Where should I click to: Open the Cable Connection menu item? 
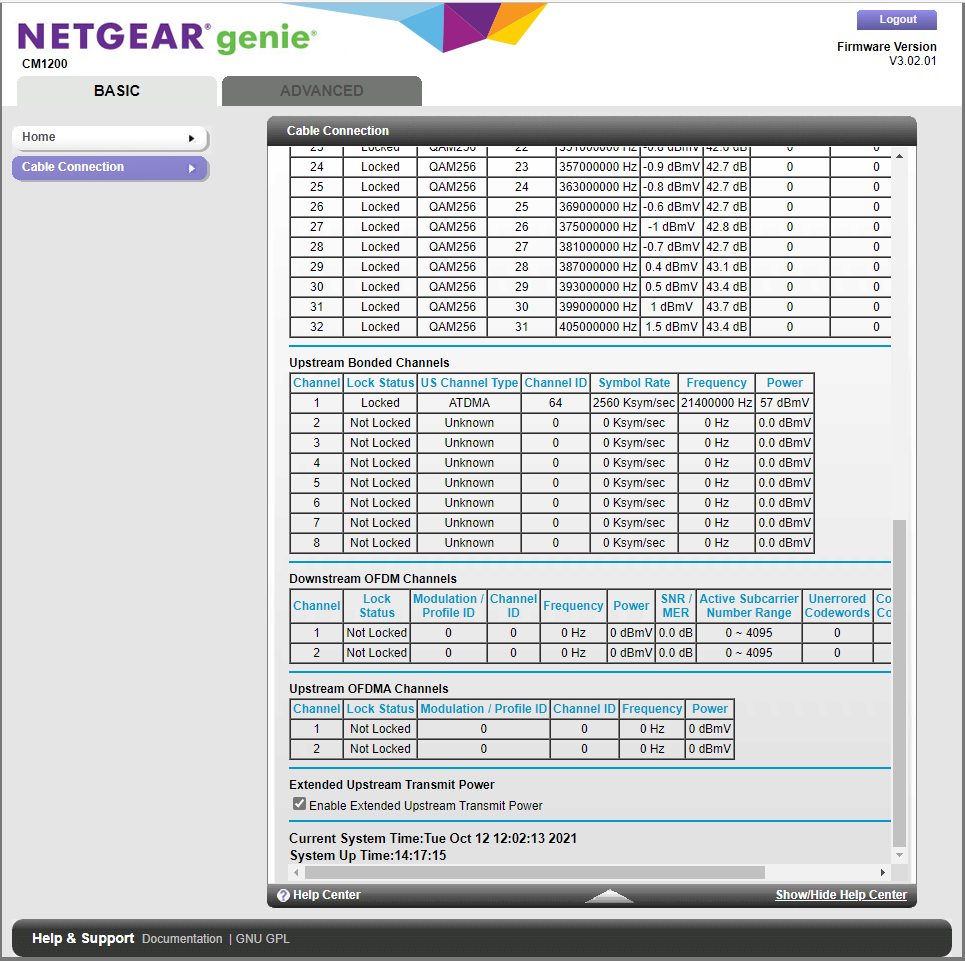[x=108, y=168]
